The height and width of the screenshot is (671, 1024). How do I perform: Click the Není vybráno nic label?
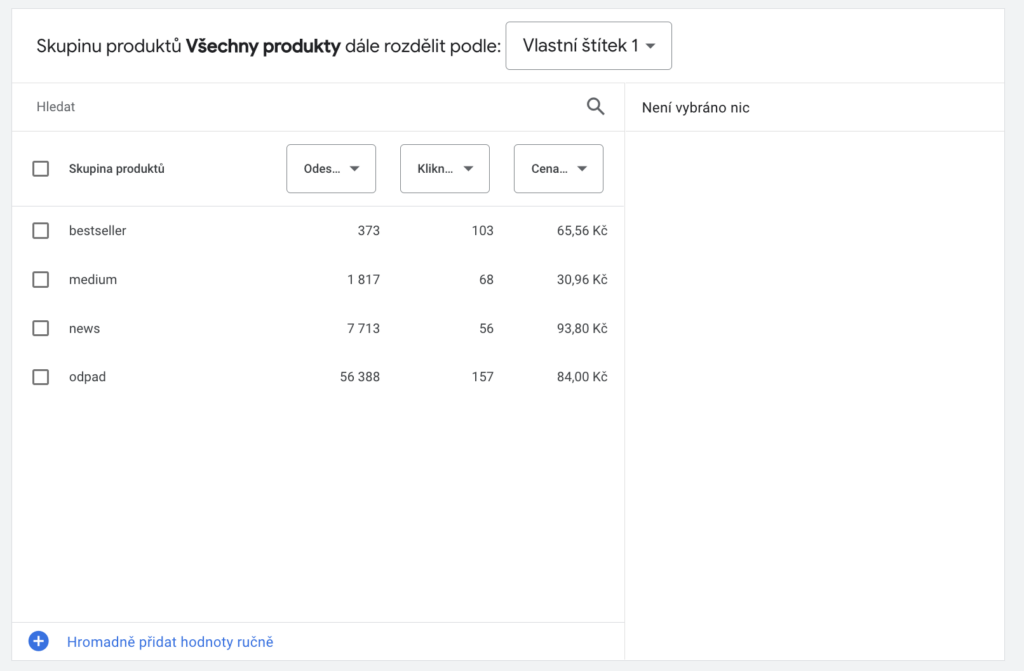click(696, 108)
